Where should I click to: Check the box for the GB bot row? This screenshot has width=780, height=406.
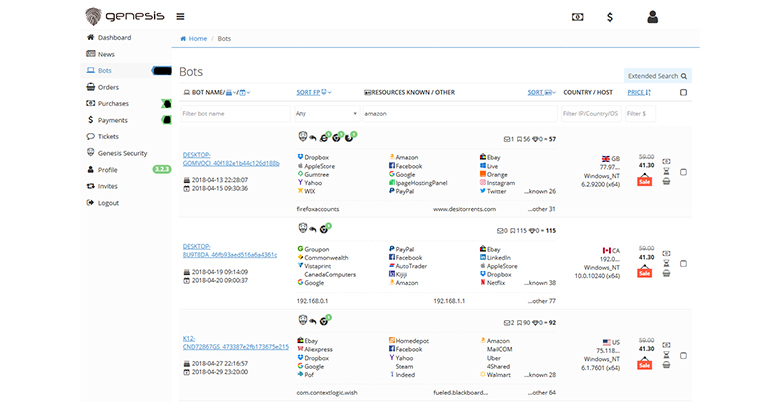coord(683,172)
